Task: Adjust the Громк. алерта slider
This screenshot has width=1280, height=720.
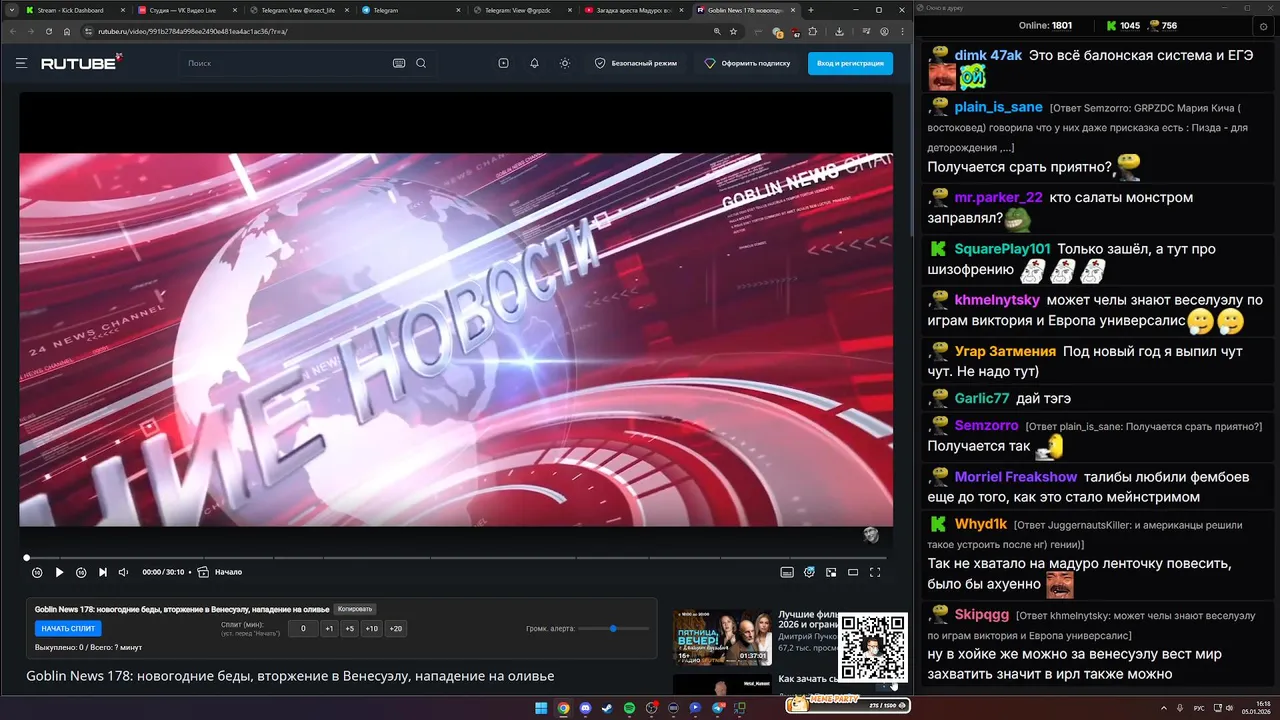Action: pos(614,628)
